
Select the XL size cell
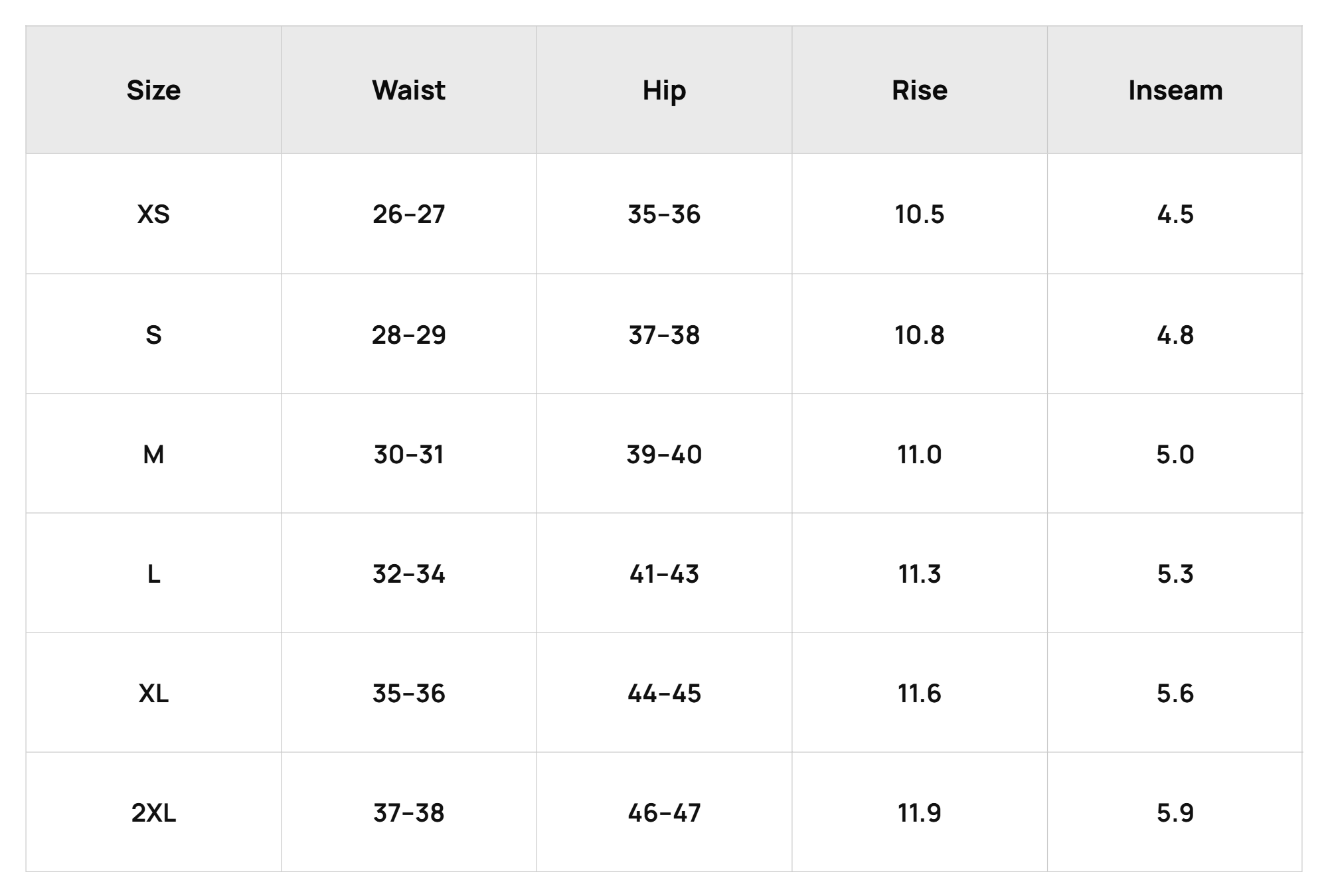point(153,693)
